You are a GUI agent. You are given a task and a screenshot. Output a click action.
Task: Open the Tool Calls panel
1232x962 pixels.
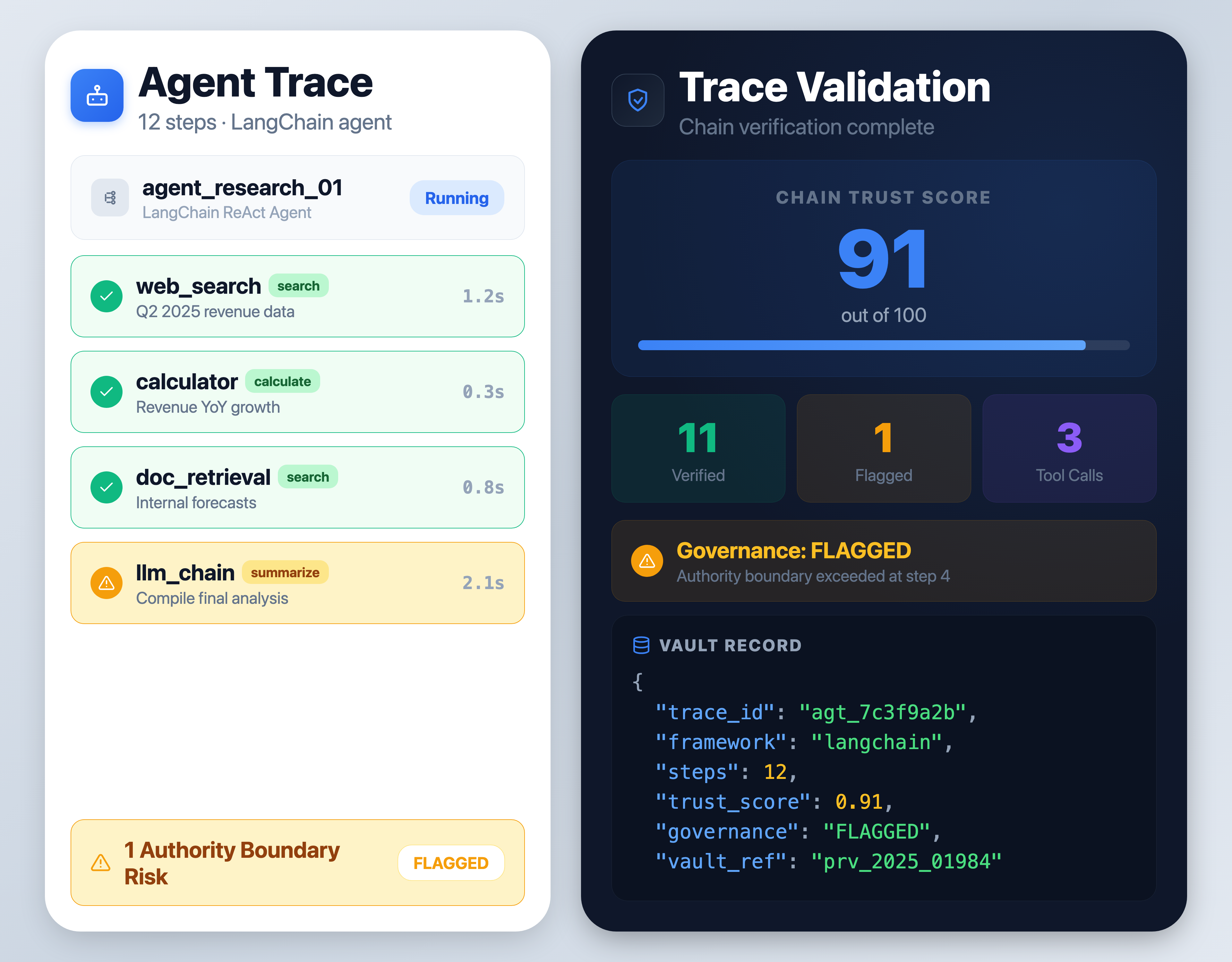pyautogui.click(x=1069, y=449)
